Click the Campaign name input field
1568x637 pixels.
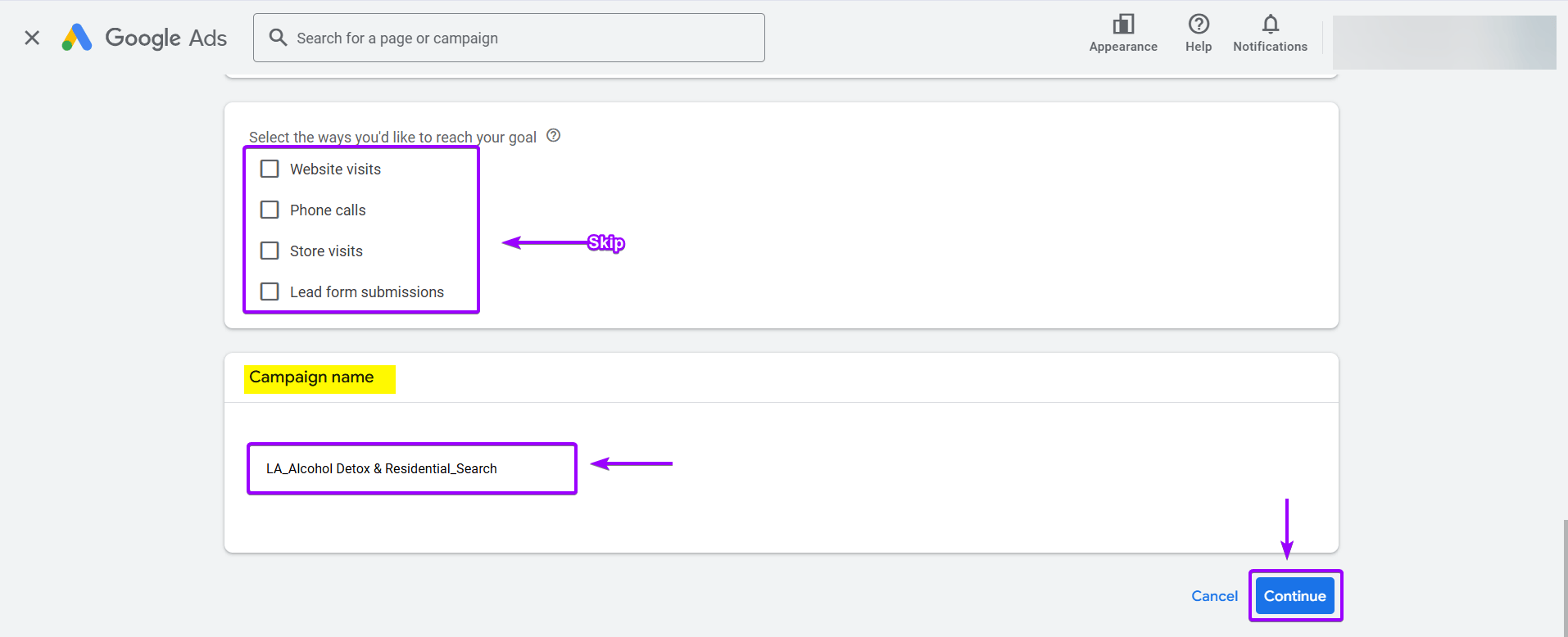click(x=412, y=468)
